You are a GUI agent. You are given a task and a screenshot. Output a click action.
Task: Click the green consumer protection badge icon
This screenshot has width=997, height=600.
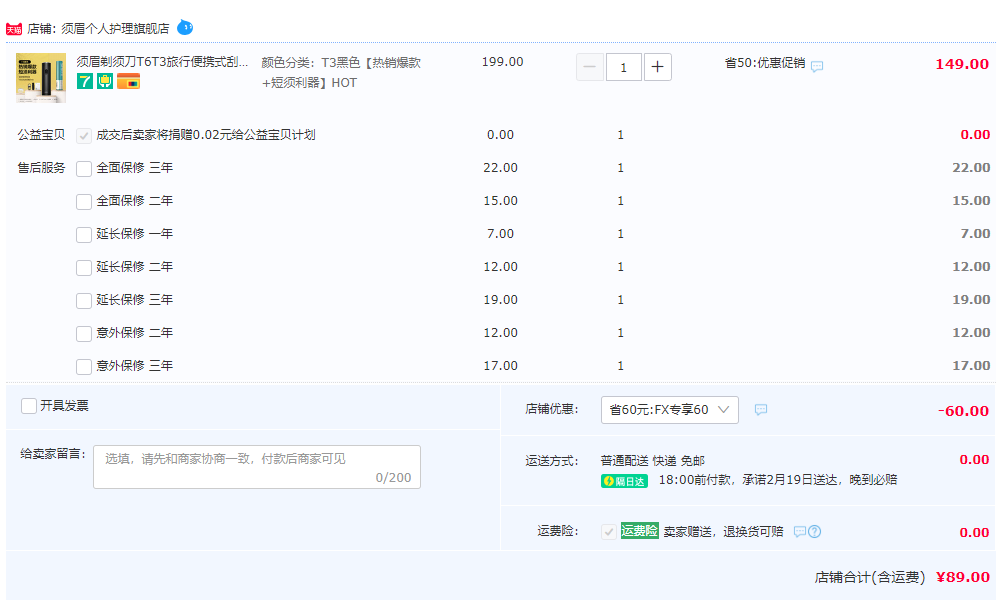105,81
